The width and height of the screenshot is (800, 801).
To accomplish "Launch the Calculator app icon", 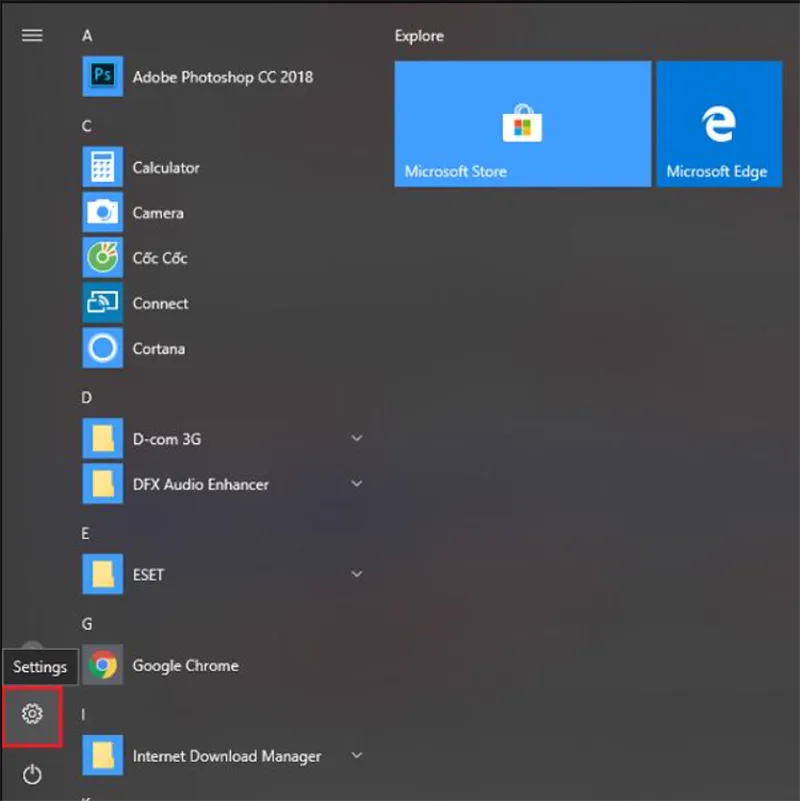I will pyautogui.click(x=102, y=167).
